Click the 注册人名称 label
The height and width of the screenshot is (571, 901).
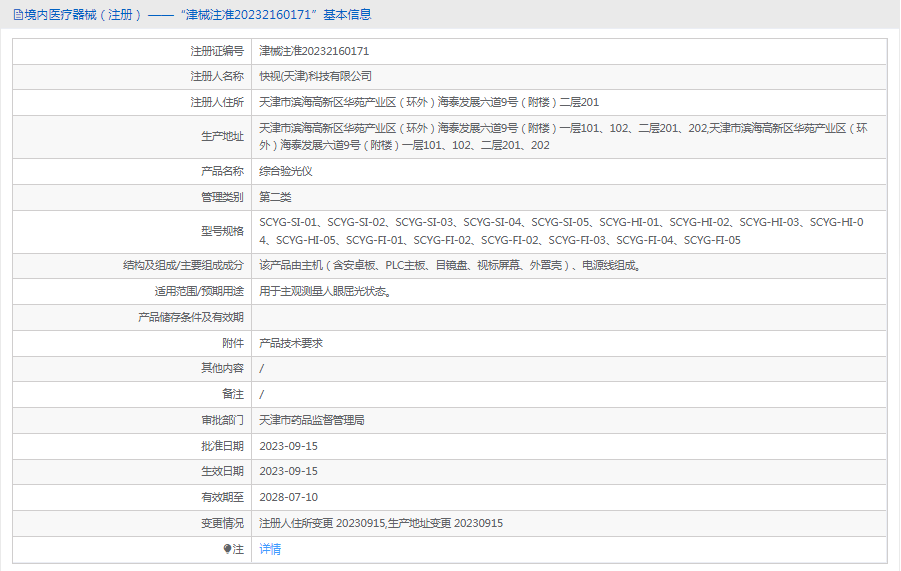point(217,76)
